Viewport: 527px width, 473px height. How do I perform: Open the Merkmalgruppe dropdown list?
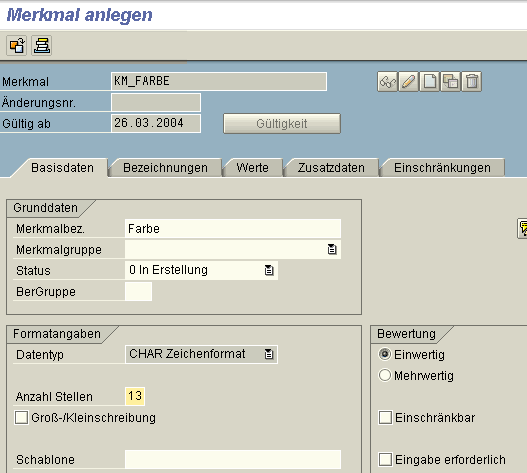tap(332, 249)
